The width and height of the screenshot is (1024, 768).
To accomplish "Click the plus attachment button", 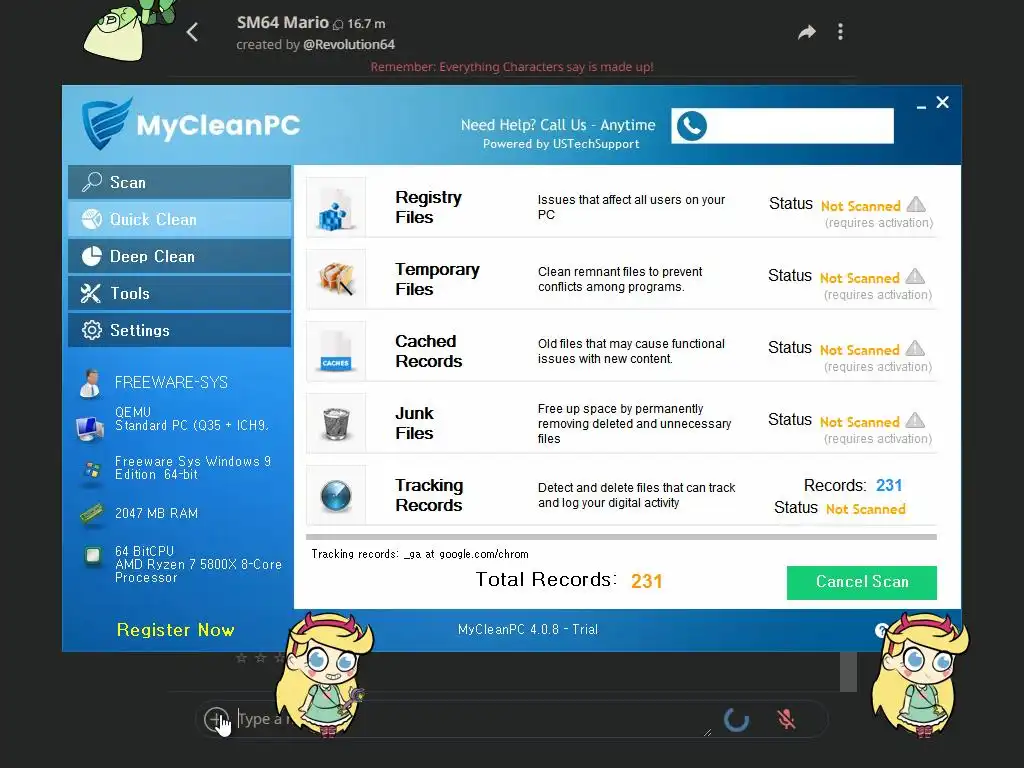I will tap(216, 719).
